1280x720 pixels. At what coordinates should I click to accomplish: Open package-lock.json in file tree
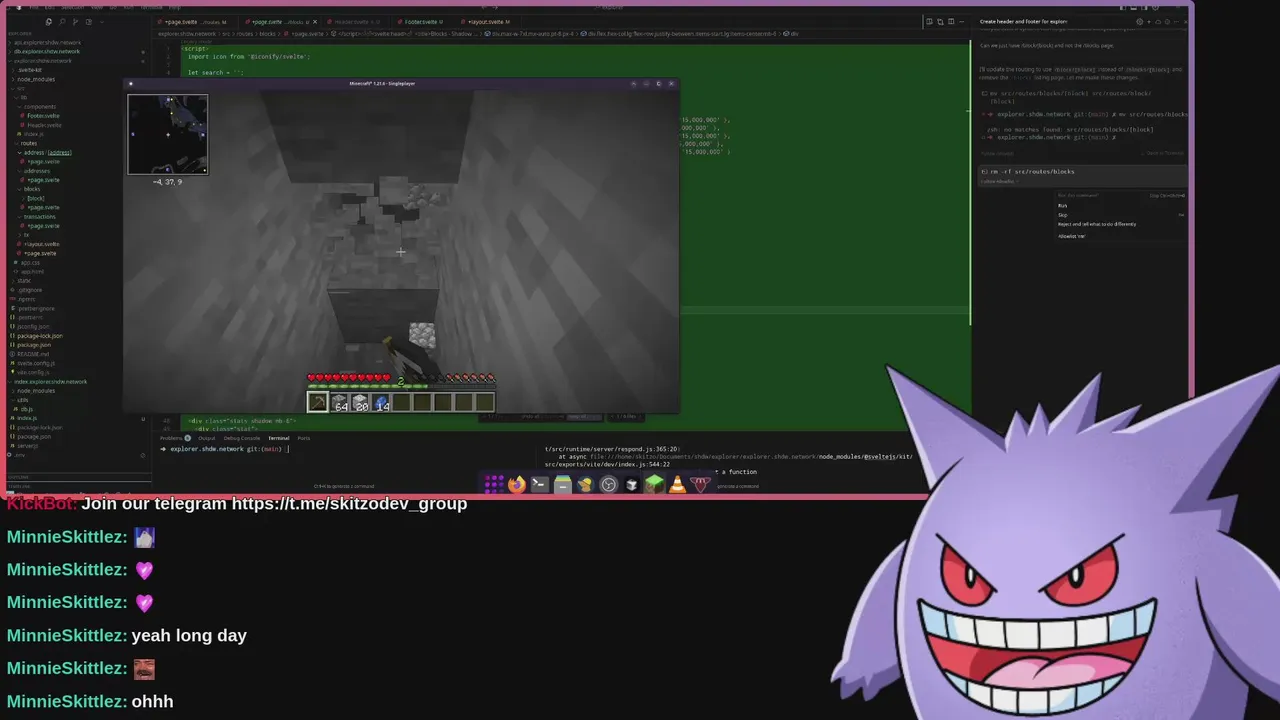(x=40, y=336)
